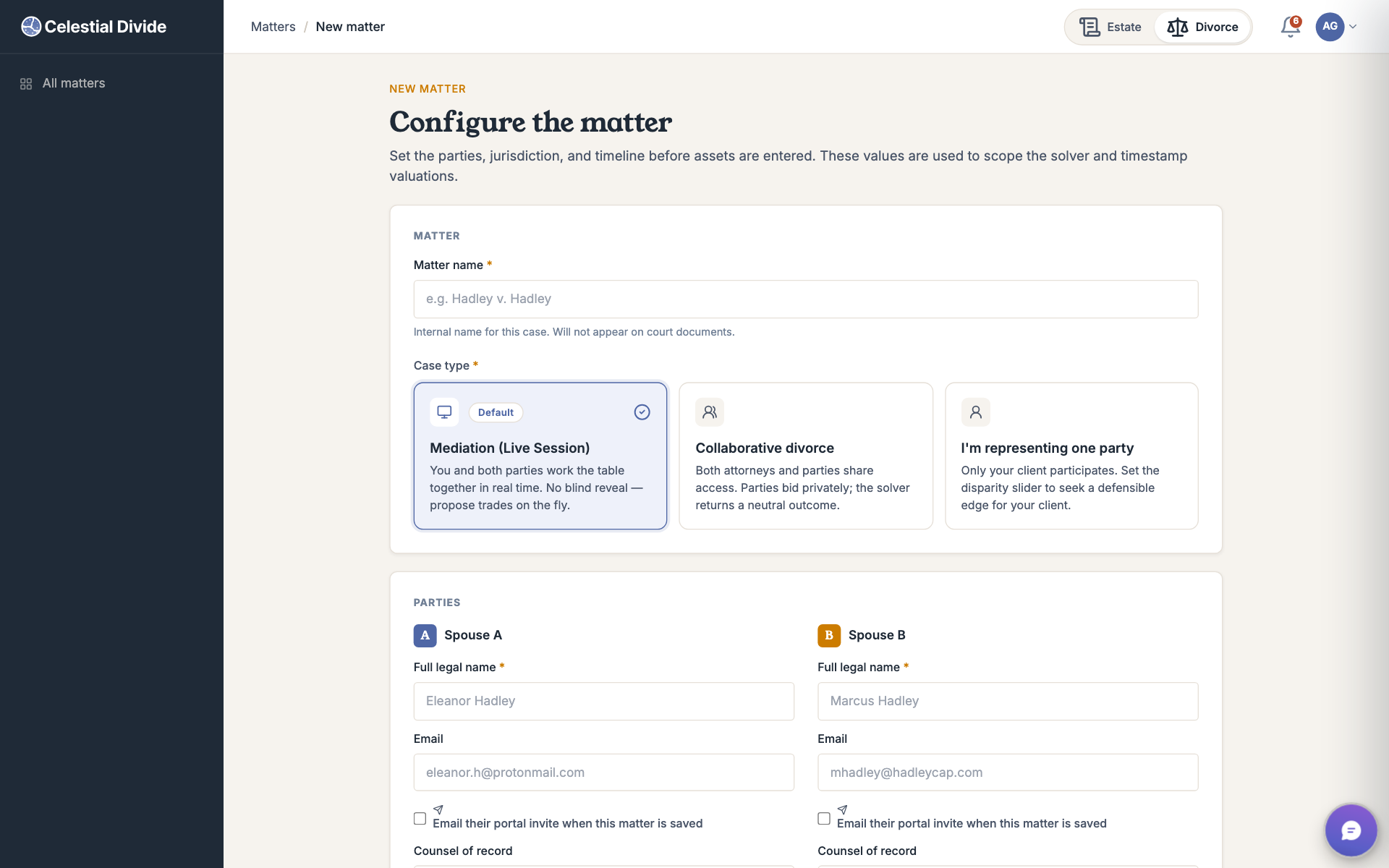Click Counsel of record label under Spouse B
This screenshot has width=1389, height=868.
pyautogui.click(x=867, y=851)
